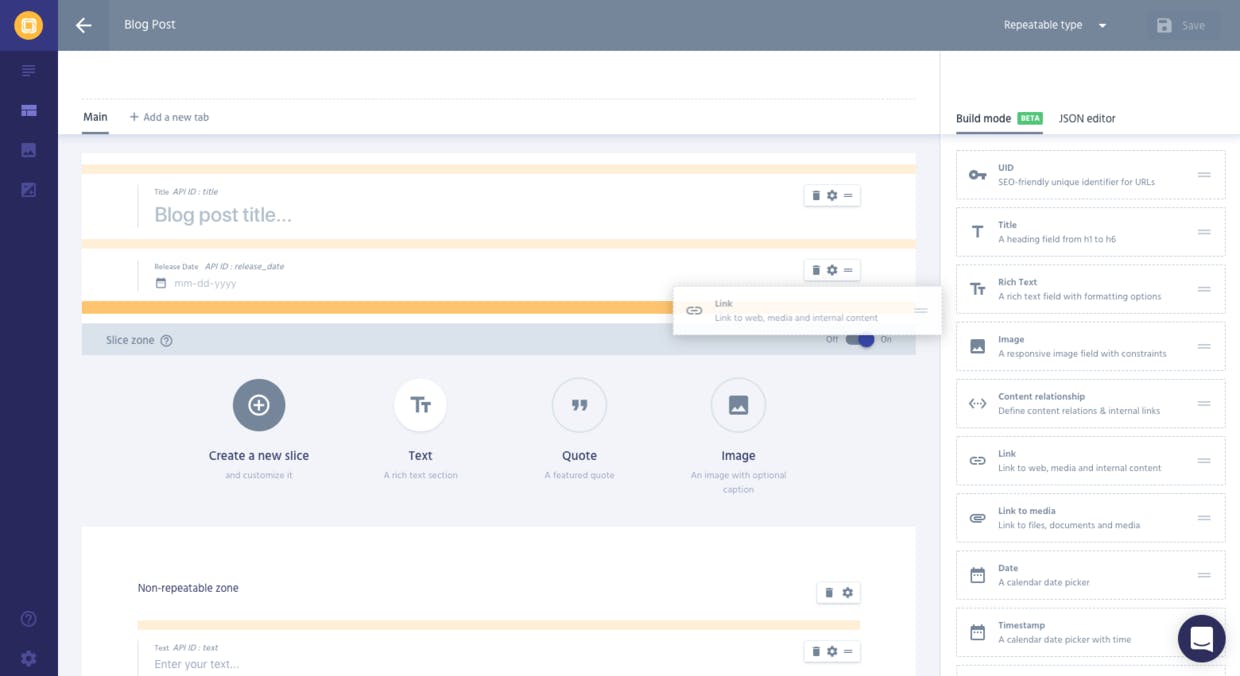1240x676 pixels.
Task: Click the Save button
Action: [1181, 26]
